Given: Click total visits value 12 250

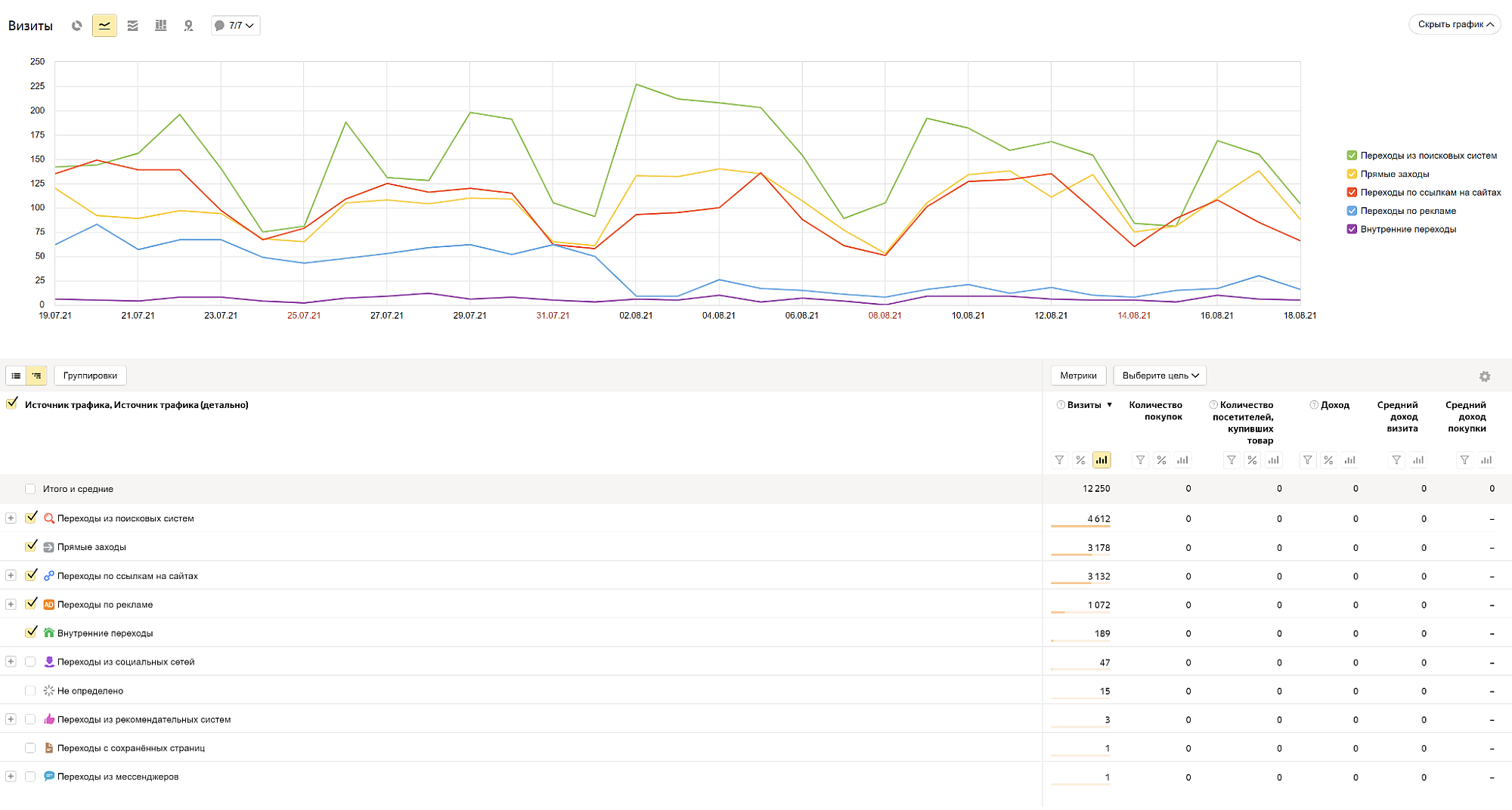Looking at the screenshot, I should pos(1096,489).
